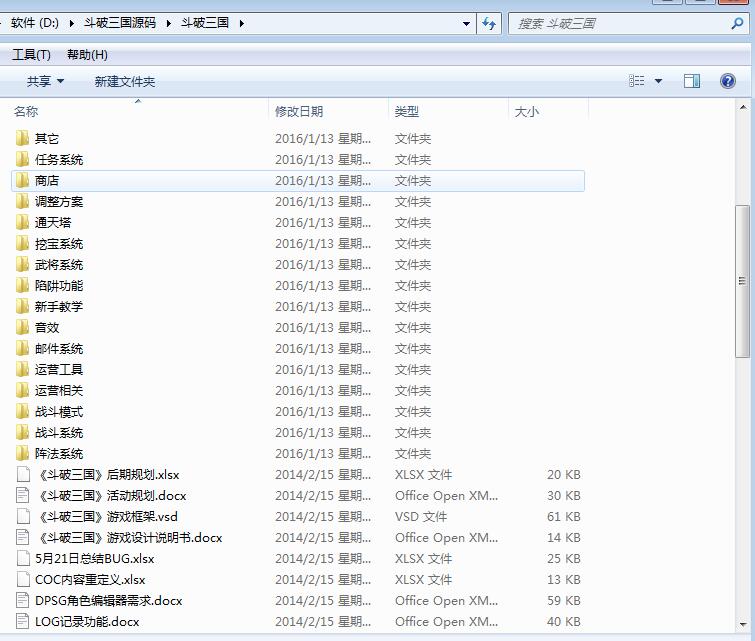Toggle the preview pane icon
This screenshot has width=755, height=641.
click(x=692, y=81)
